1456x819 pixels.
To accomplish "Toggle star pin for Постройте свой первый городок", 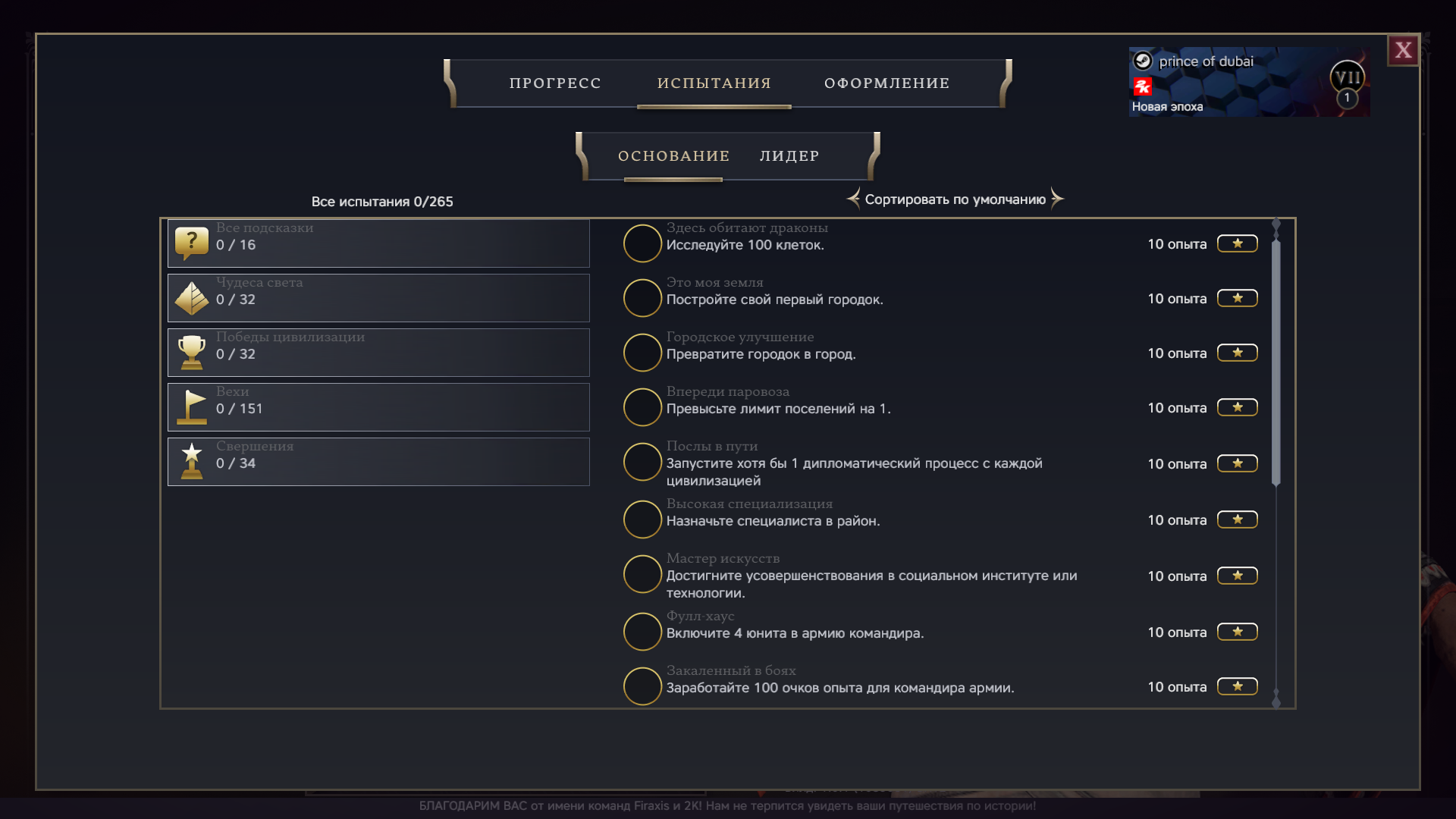I will click(1238, 298).
